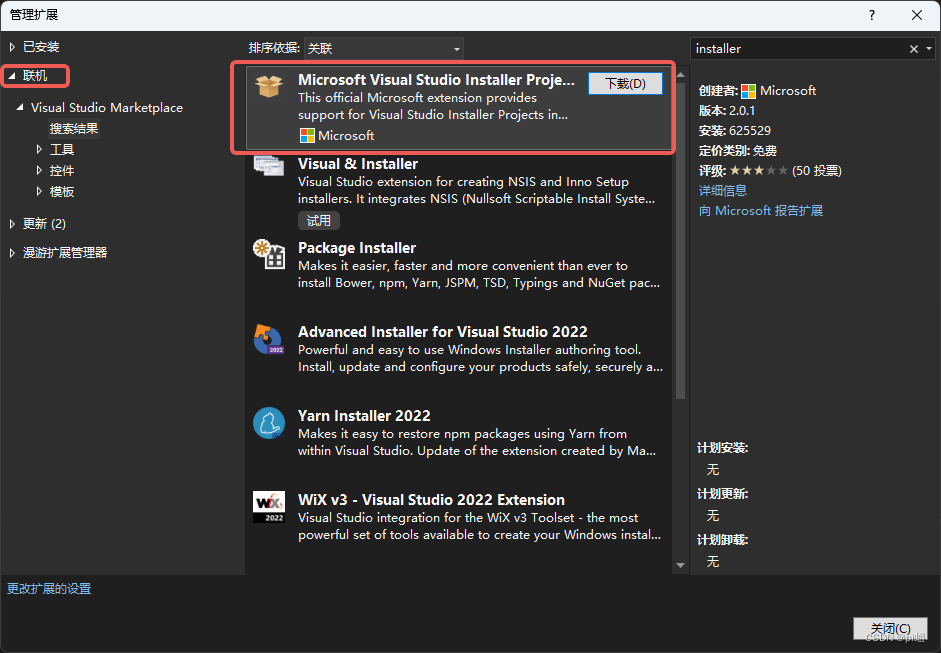
Task: Click the installer search input field
Action: (798, 49)
